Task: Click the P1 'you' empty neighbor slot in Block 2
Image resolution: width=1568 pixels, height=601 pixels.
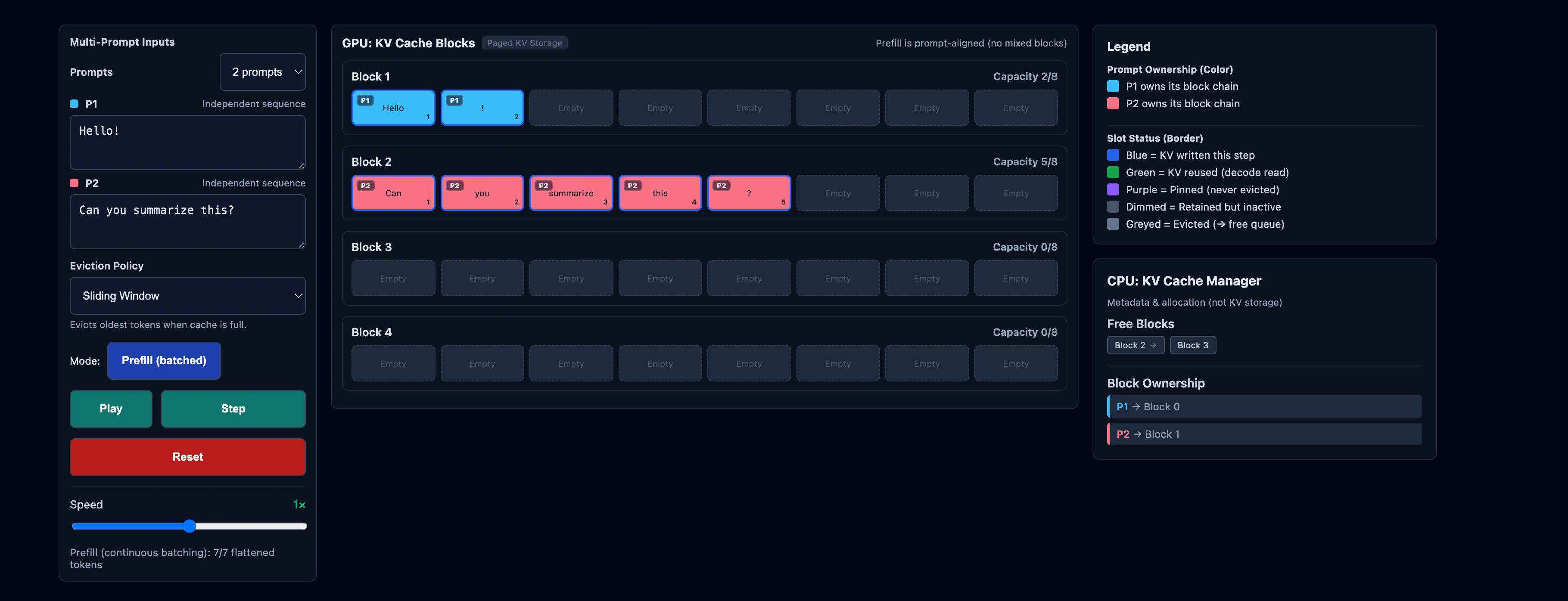Action: click(x=838, y=193)
